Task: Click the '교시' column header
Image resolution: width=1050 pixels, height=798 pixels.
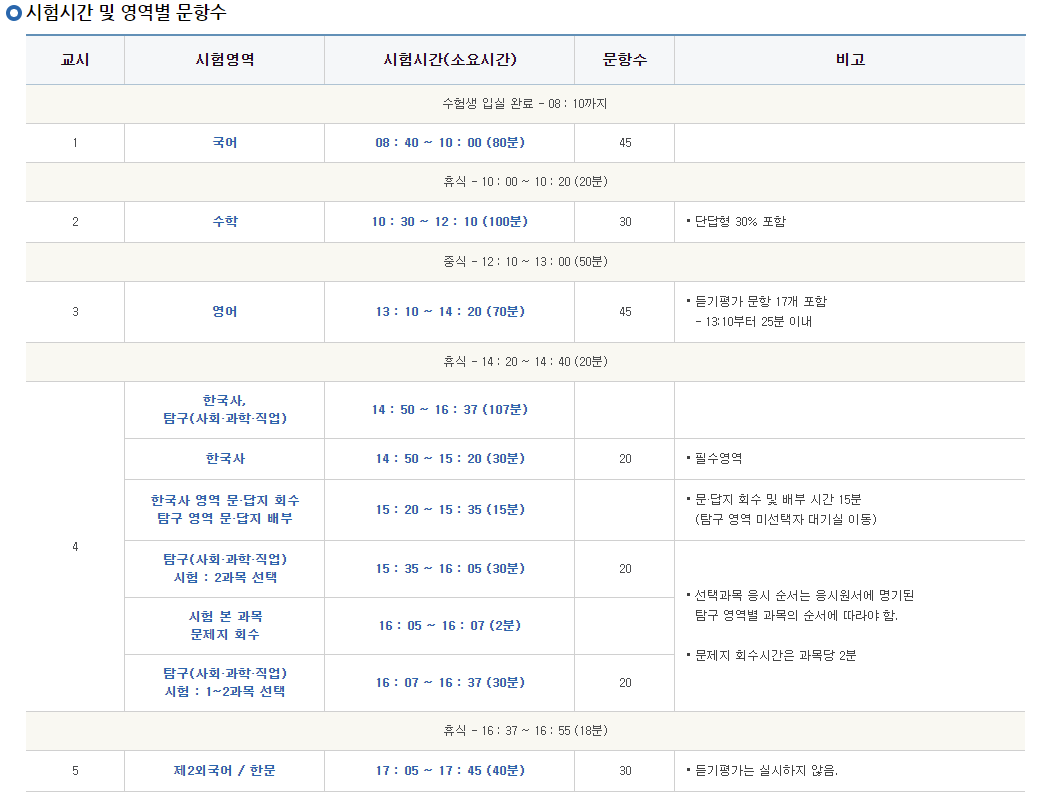Action: pyautogui.click(x=75, y=60)
